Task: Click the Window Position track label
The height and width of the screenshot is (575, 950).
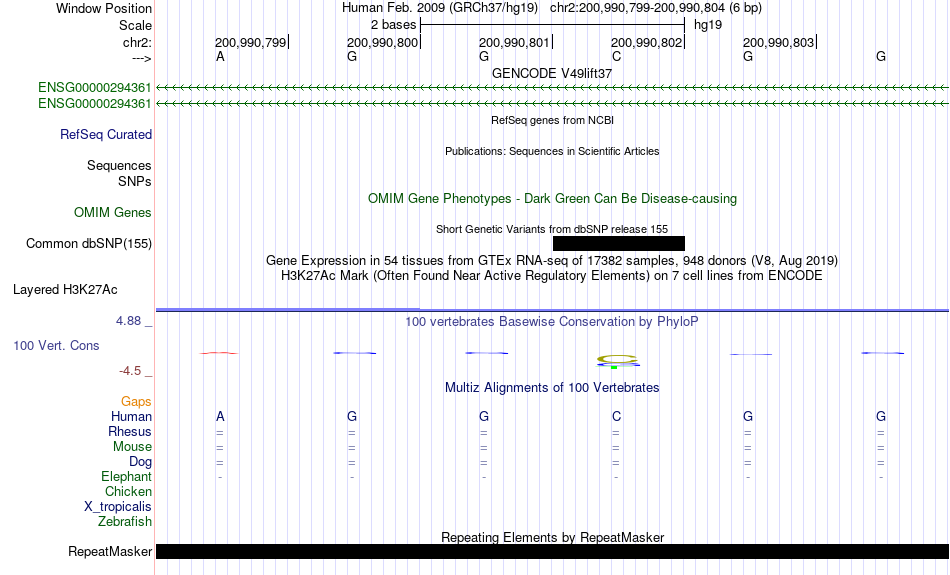Action: pyautogui.click(x=104, y=8)
